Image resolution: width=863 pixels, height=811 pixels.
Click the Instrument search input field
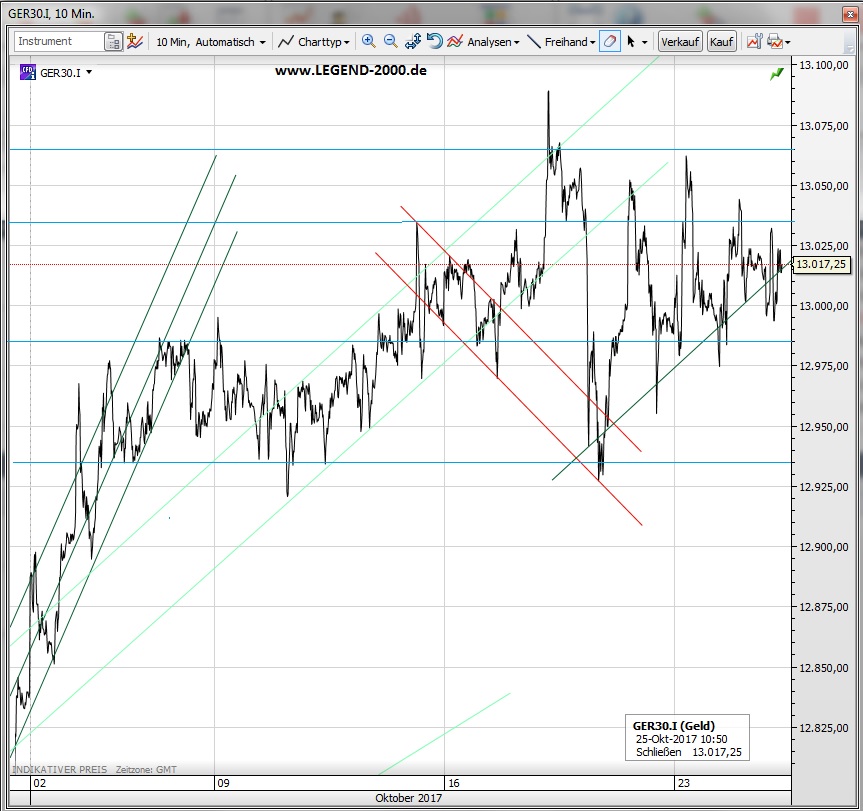[59, 41]
